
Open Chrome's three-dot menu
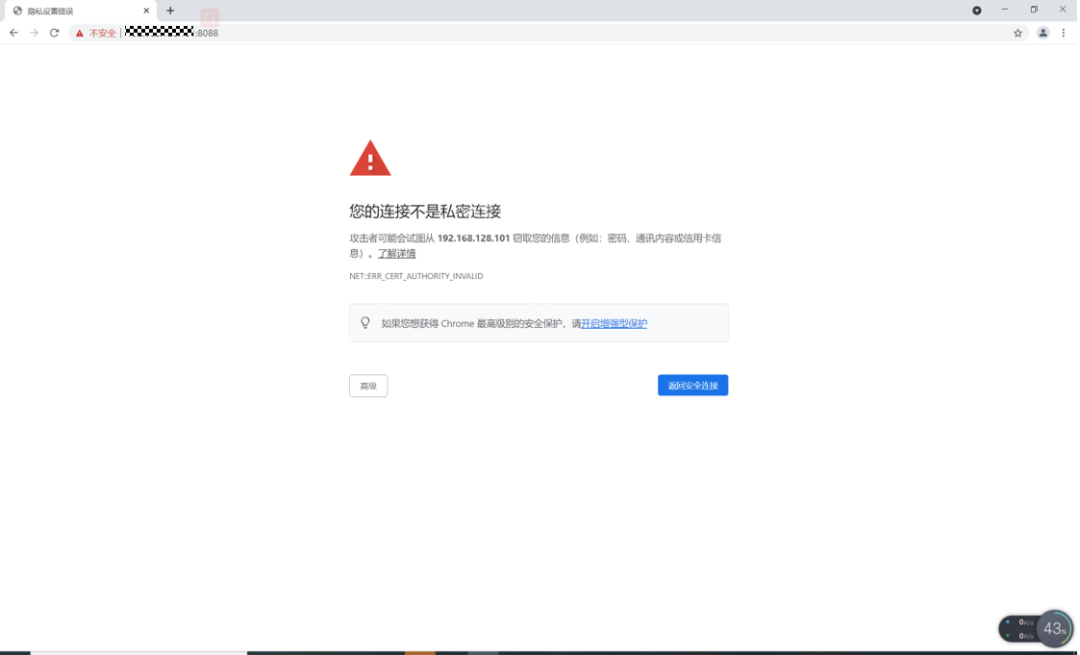pyautogui.click(x=1064, y=32)
